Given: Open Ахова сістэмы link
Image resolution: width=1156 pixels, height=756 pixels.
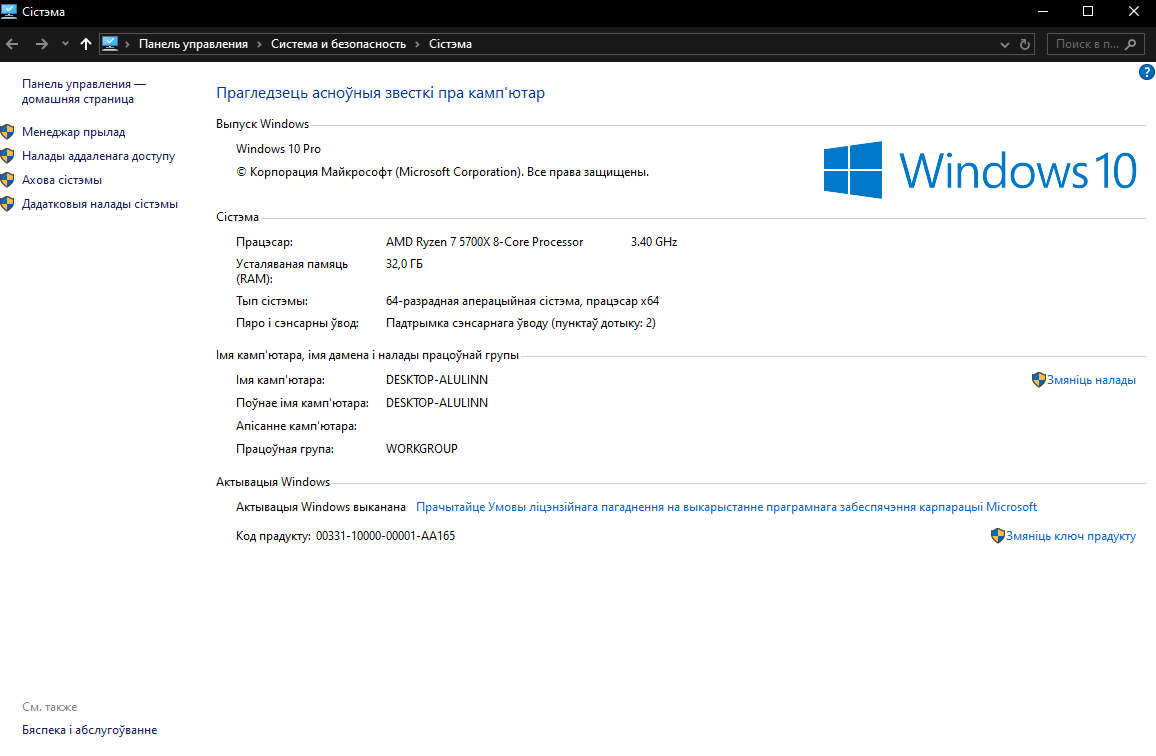Looking at the screenshot, I should [62, 180].
